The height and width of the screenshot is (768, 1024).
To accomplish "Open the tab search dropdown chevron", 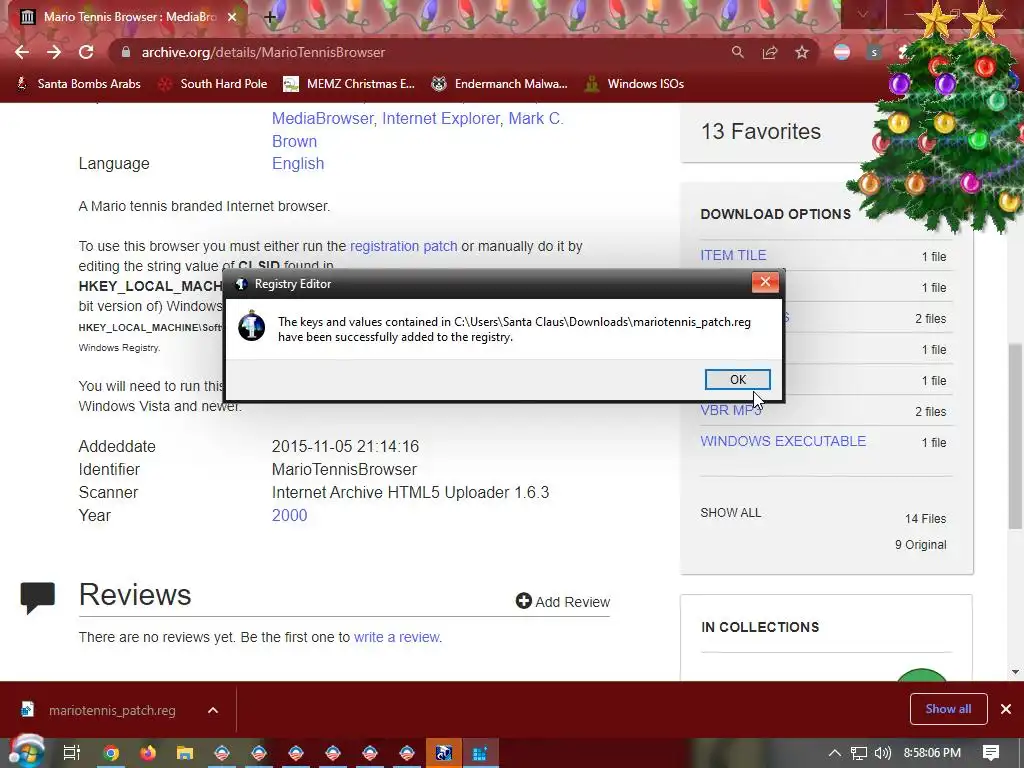I will point(862,14).
